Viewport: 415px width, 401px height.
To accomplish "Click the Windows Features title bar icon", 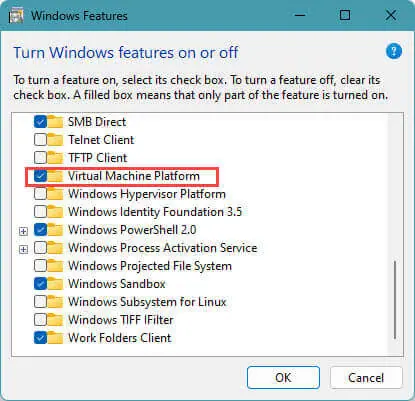I will pyautogui.click(x=16, y=16).
